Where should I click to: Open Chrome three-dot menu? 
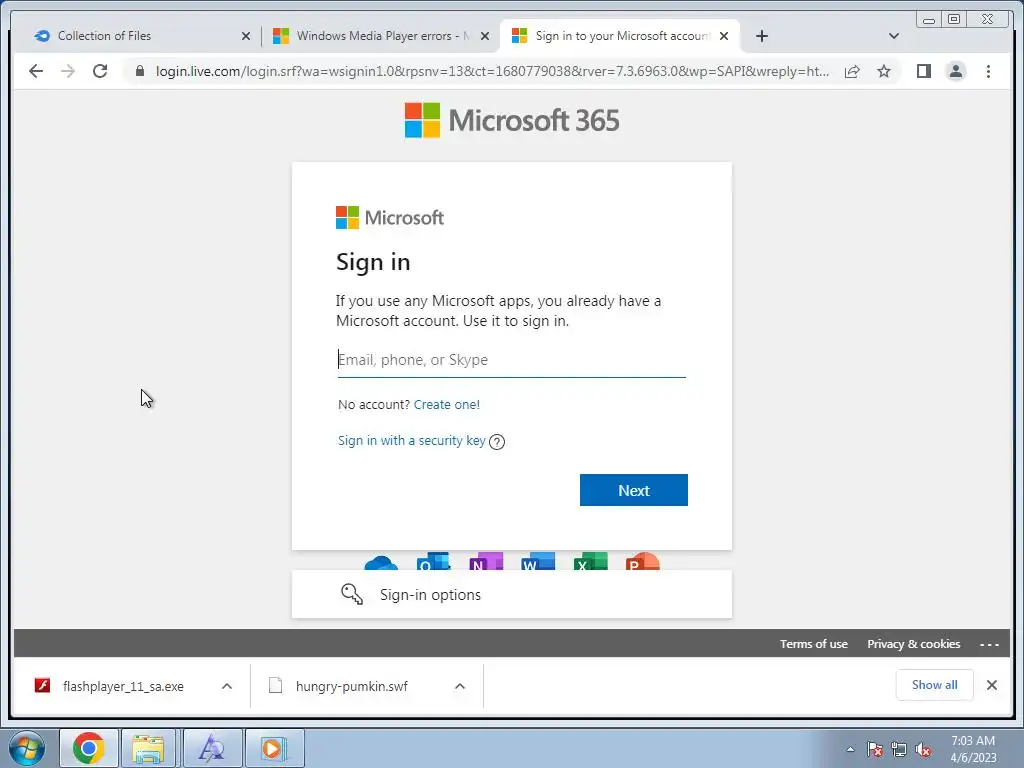[988, 71]
